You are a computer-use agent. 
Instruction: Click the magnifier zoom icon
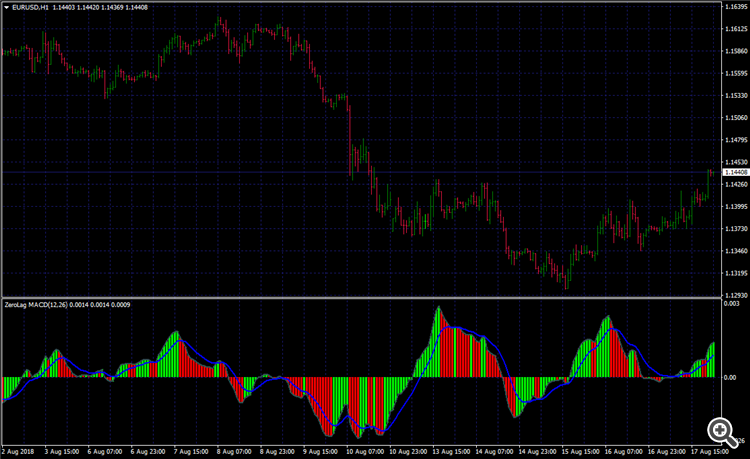(723, 432)
